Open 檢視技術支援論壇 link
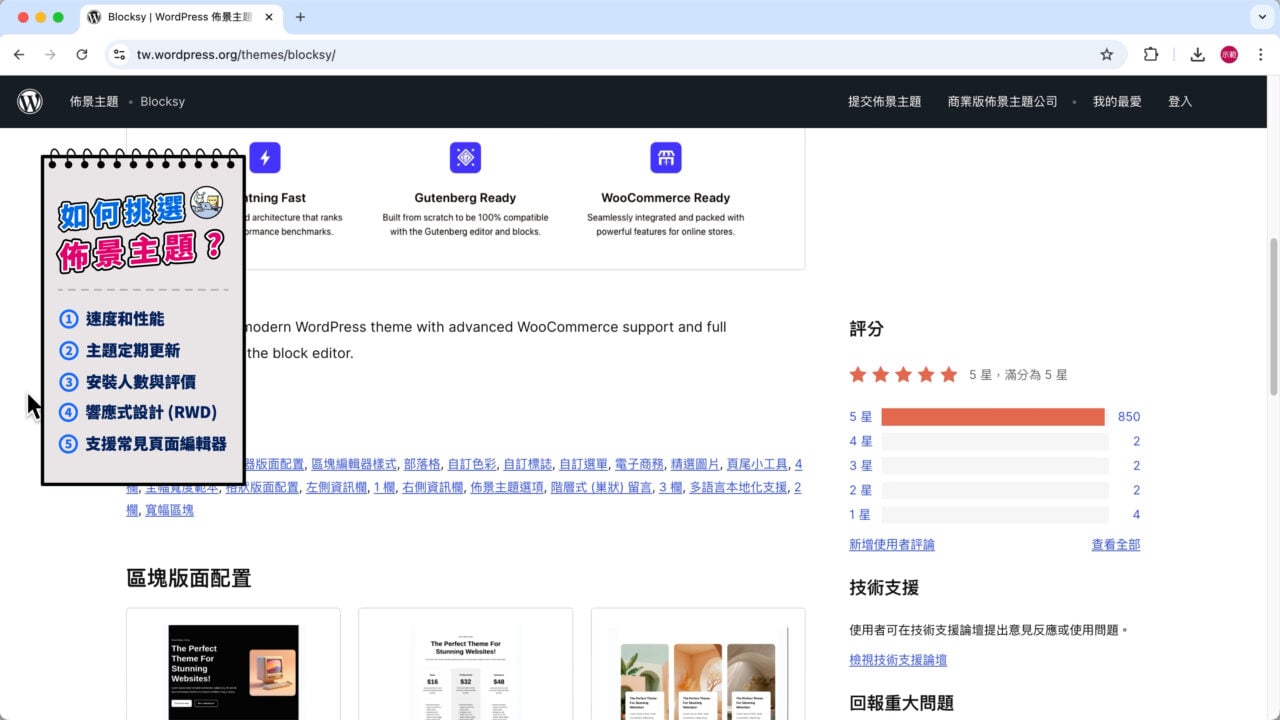Screen dimensions: 1280x720 [x=898, y=660]
